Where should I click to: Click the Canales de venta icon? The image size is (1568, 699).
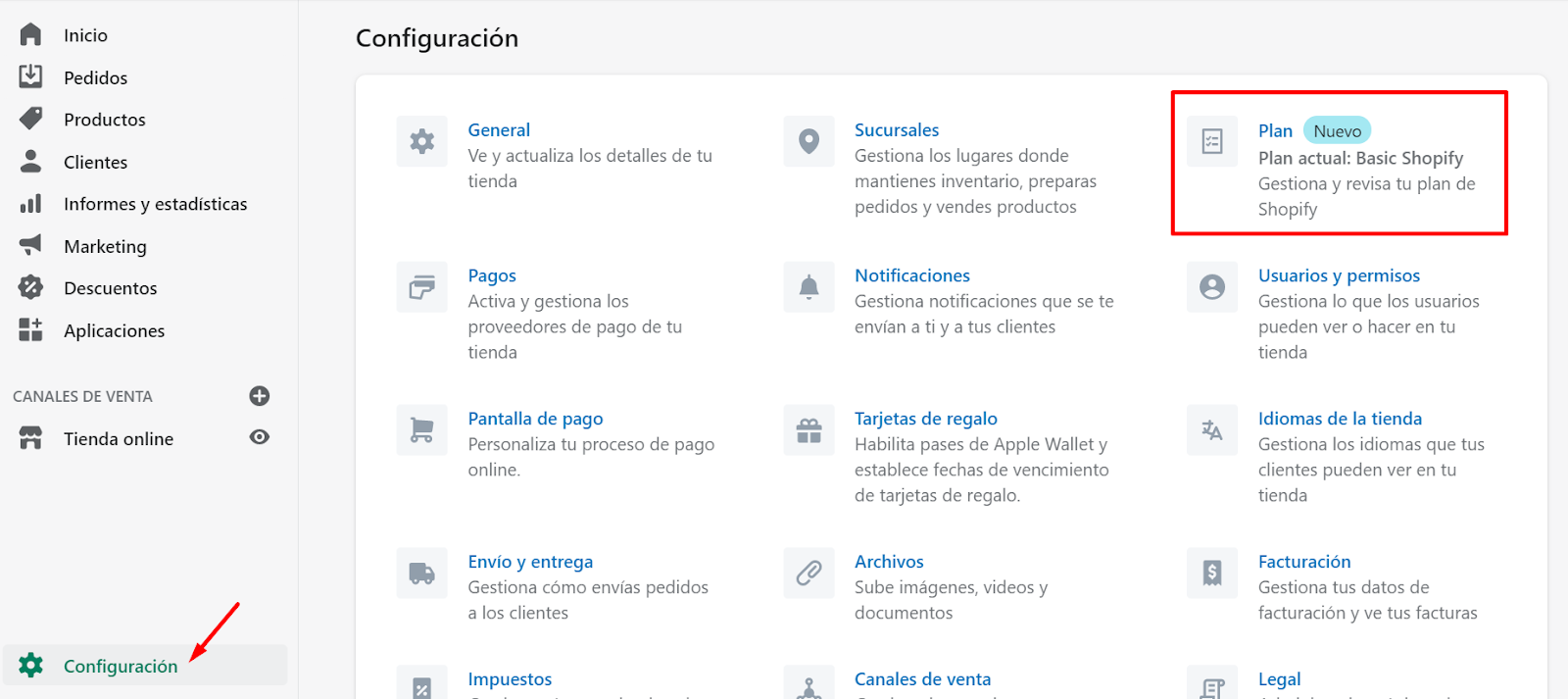click(808, 683)
